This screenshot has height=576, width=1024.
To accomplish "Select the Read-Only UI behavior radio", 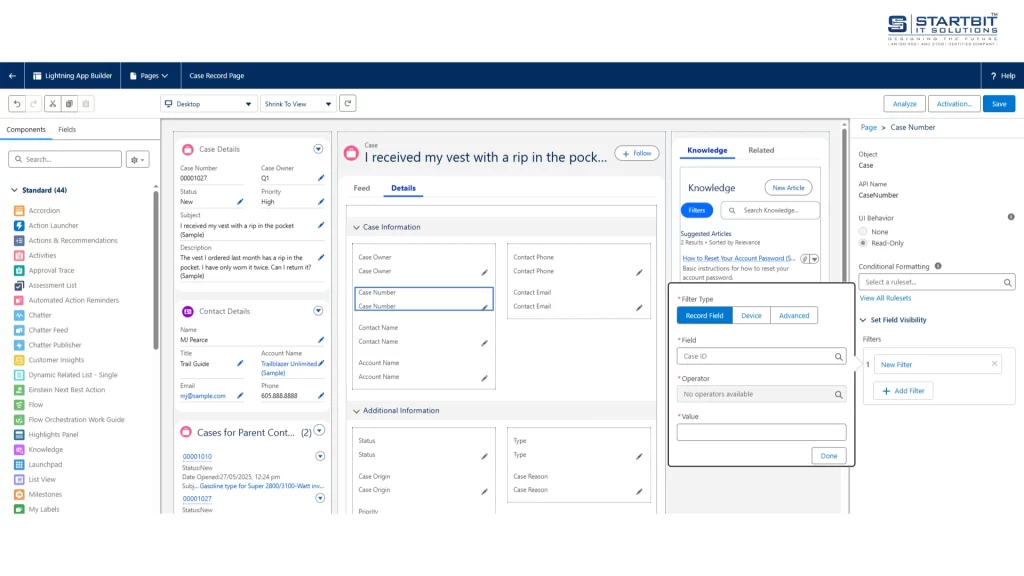I will 863,243.
